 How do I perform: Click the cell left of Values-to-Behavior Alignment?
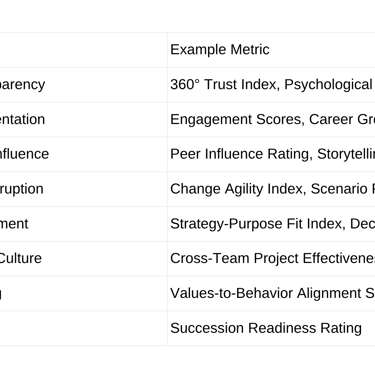pyautogui.click(x=83, y=293)
